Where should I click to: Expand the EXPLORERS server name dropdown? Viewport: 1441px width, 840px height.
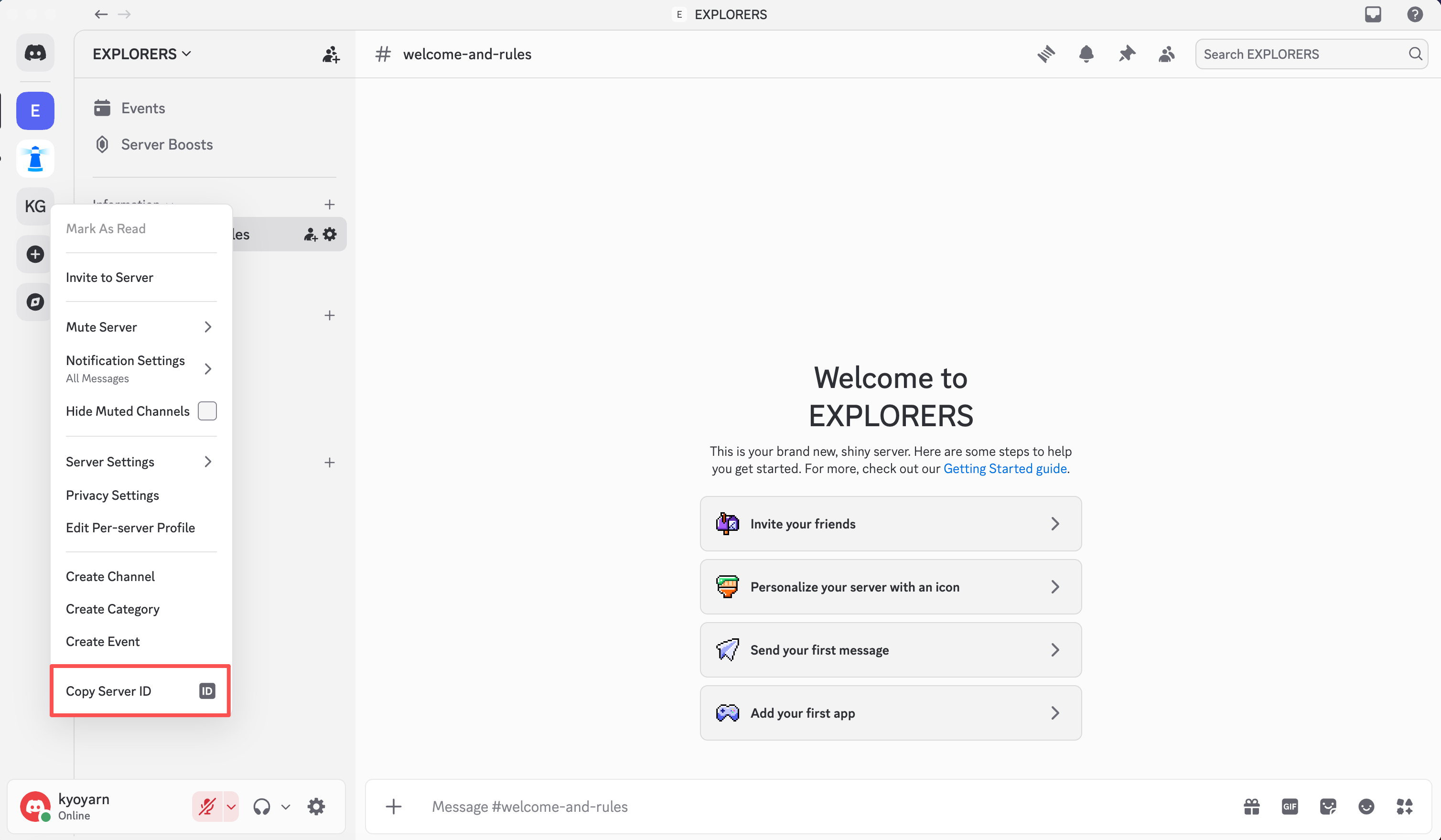(142, 54)
